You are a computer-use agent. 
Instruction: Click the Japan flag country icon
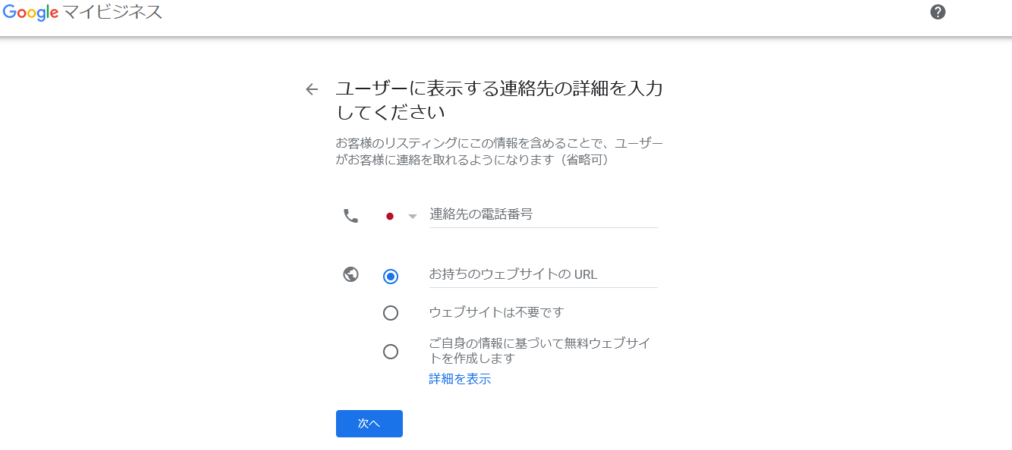pos(390,216)
